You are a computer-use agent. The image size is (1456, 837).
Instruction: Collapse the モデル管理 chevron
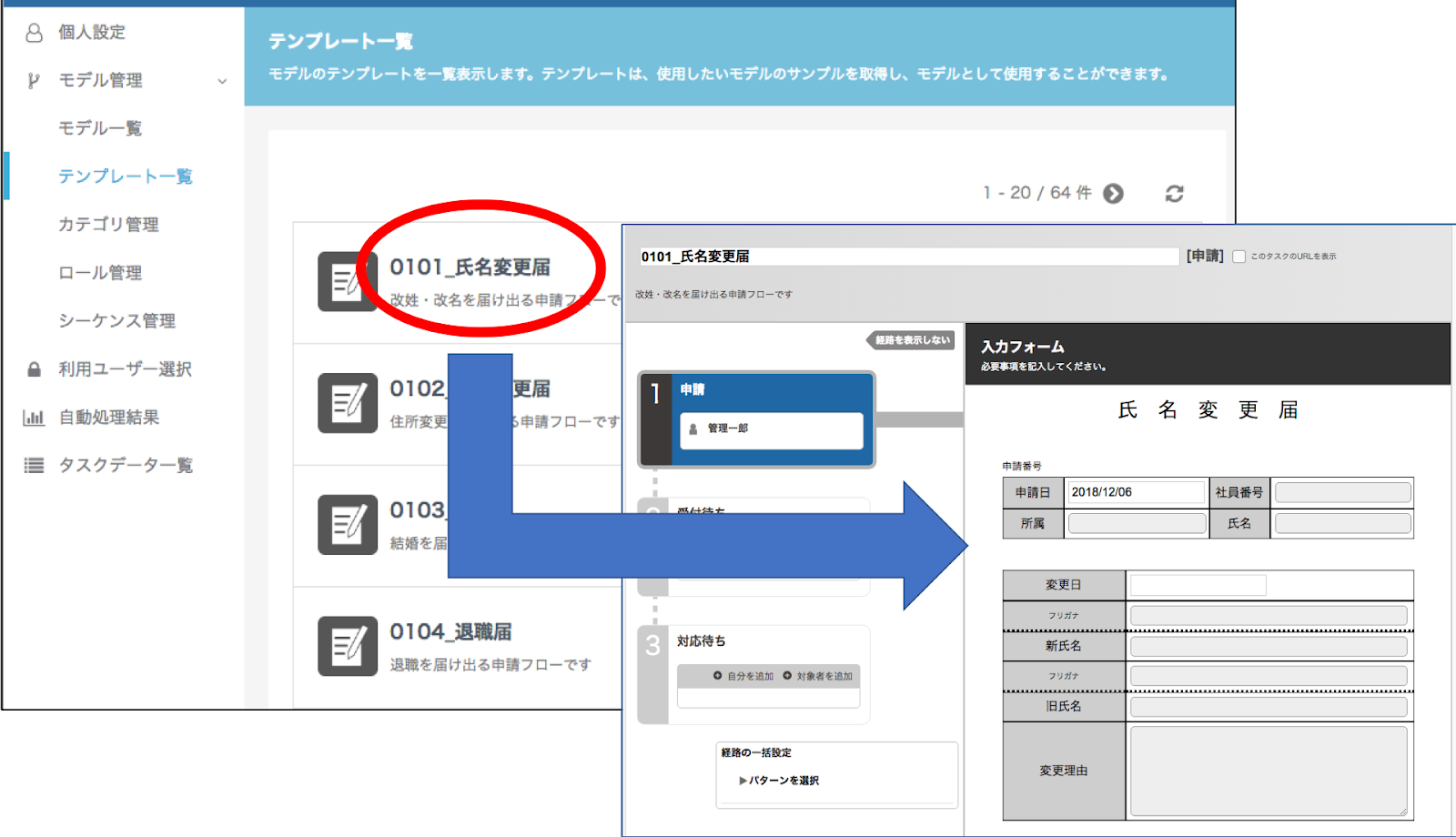pos(222,81)
